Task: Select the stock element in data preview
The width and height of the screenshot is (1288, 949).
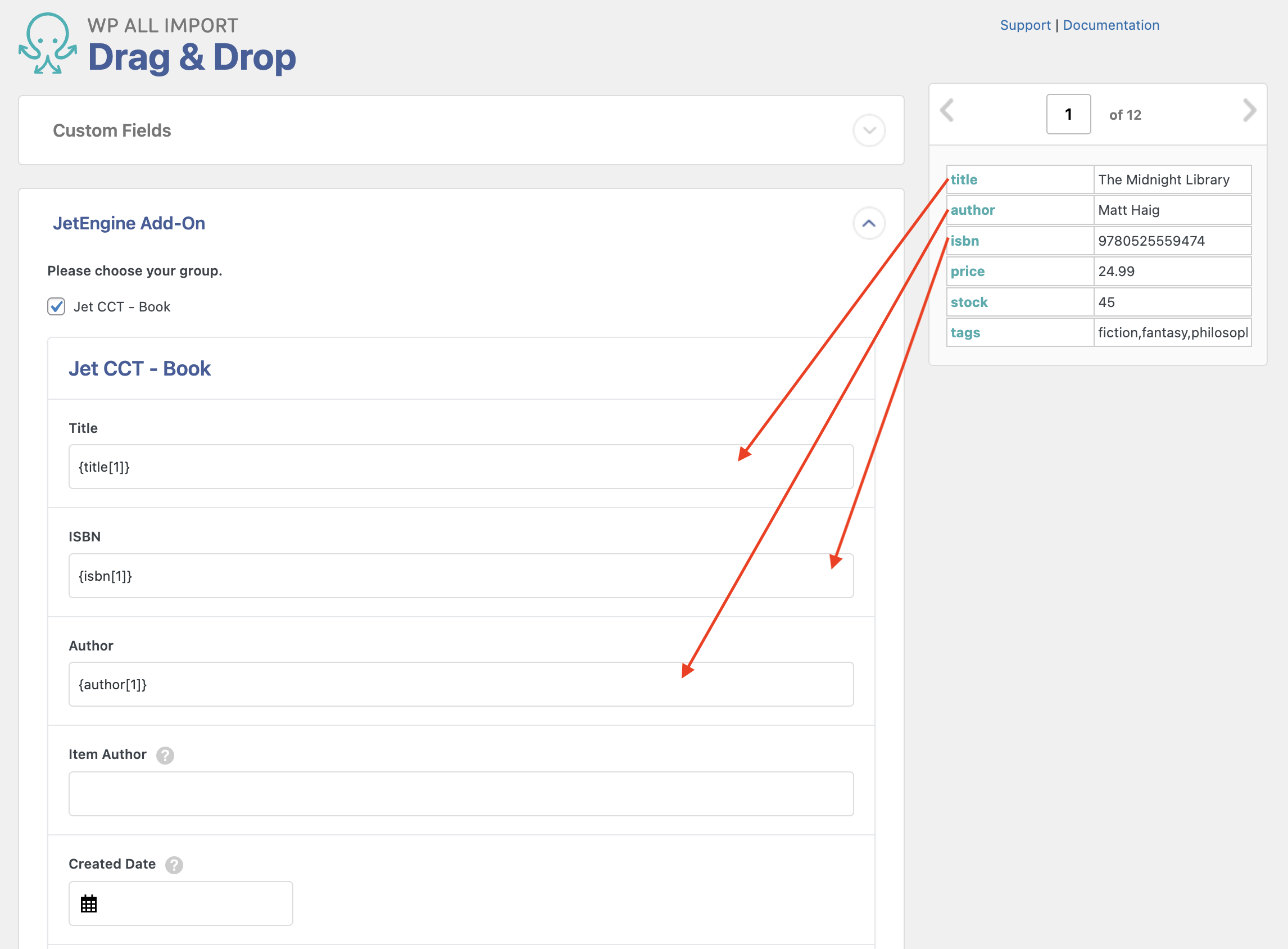Action: [x=969, y=302]
